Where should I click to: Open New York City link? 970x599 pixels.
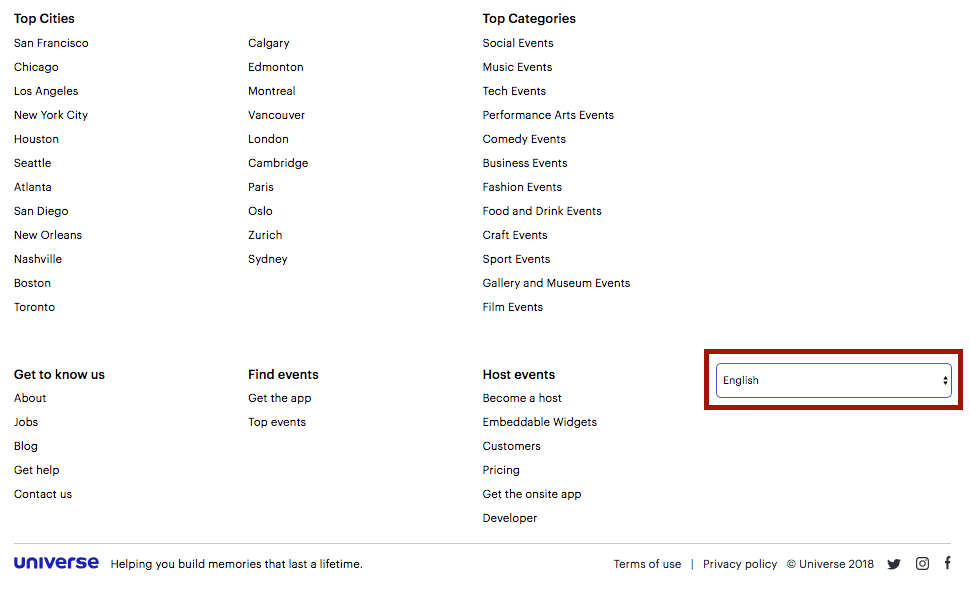[51, 115]
